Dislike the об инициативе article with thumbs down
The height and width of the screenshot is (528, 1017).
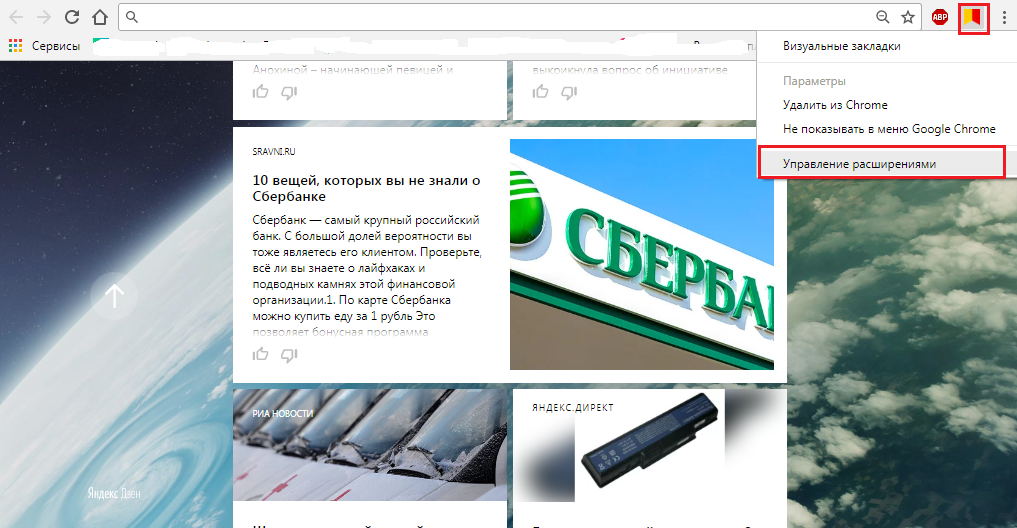pyautogui.click(x=569, y=93)
